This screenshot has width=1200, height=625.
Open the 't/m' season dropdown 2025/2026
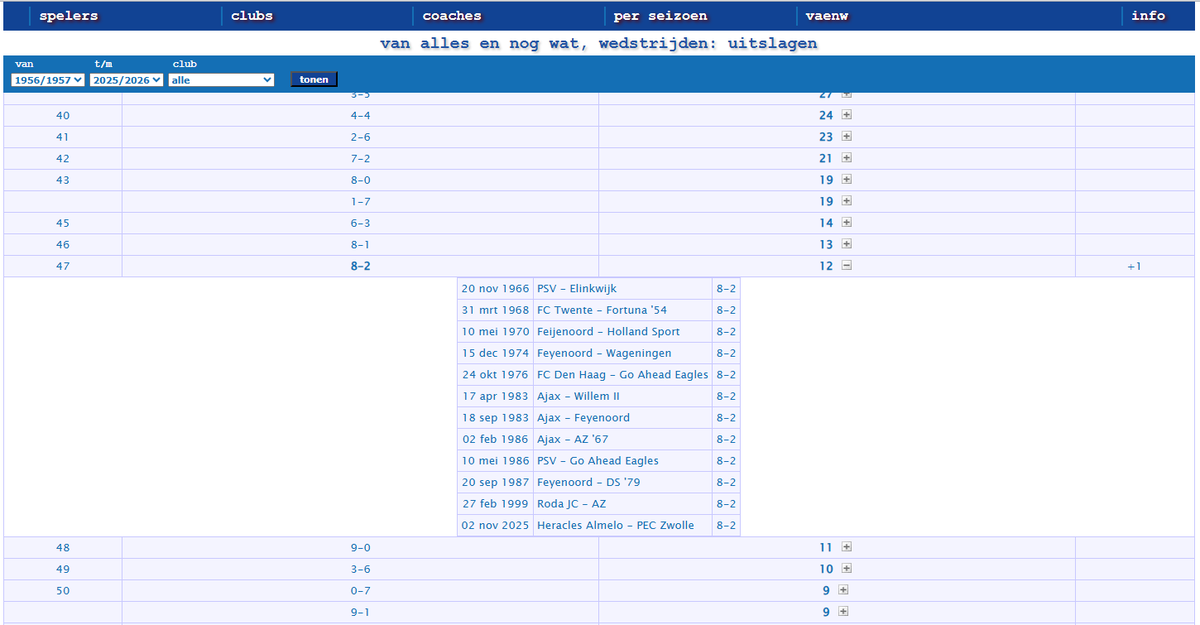pyautogui.click(x=126, y=80)
